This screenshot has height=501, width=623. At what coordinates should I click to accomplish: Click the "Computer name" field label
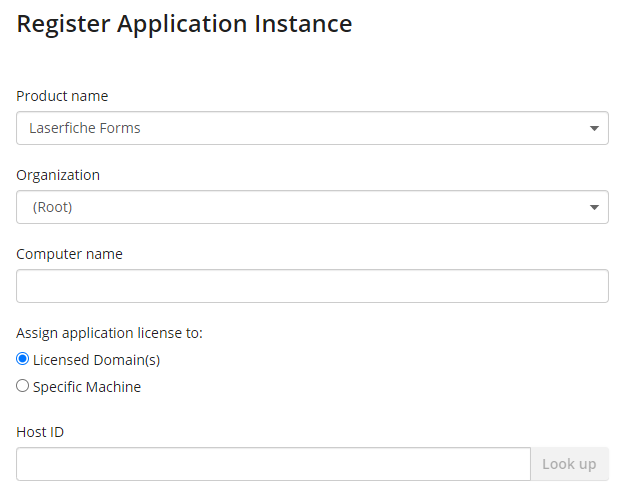[69, 254]
